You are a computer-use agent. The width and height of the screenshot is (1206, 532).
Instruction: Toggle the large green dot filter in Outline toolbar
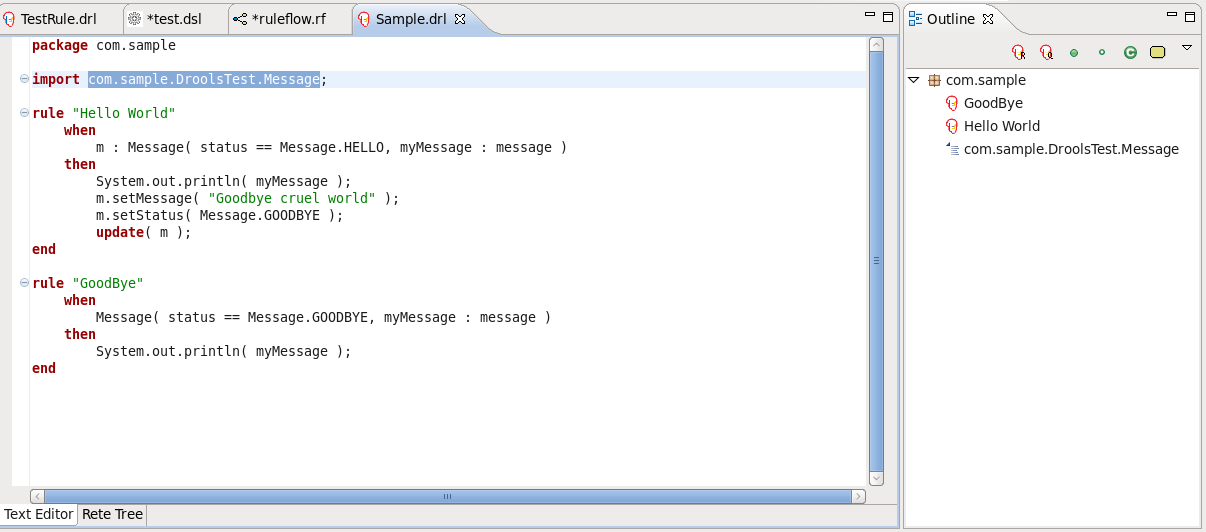coord(1074,53)
